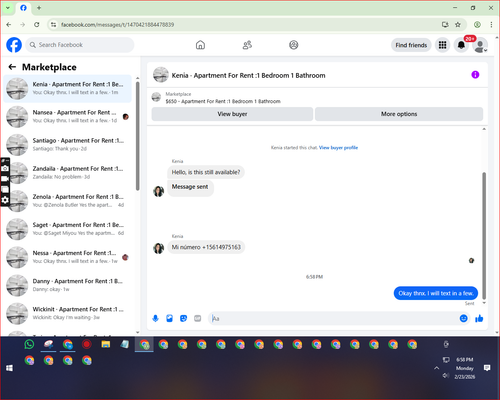Image resolution: width=500 pixels, height=400 pixels.
Task: Click the browser address bar URL
Action: click(117, 25)
